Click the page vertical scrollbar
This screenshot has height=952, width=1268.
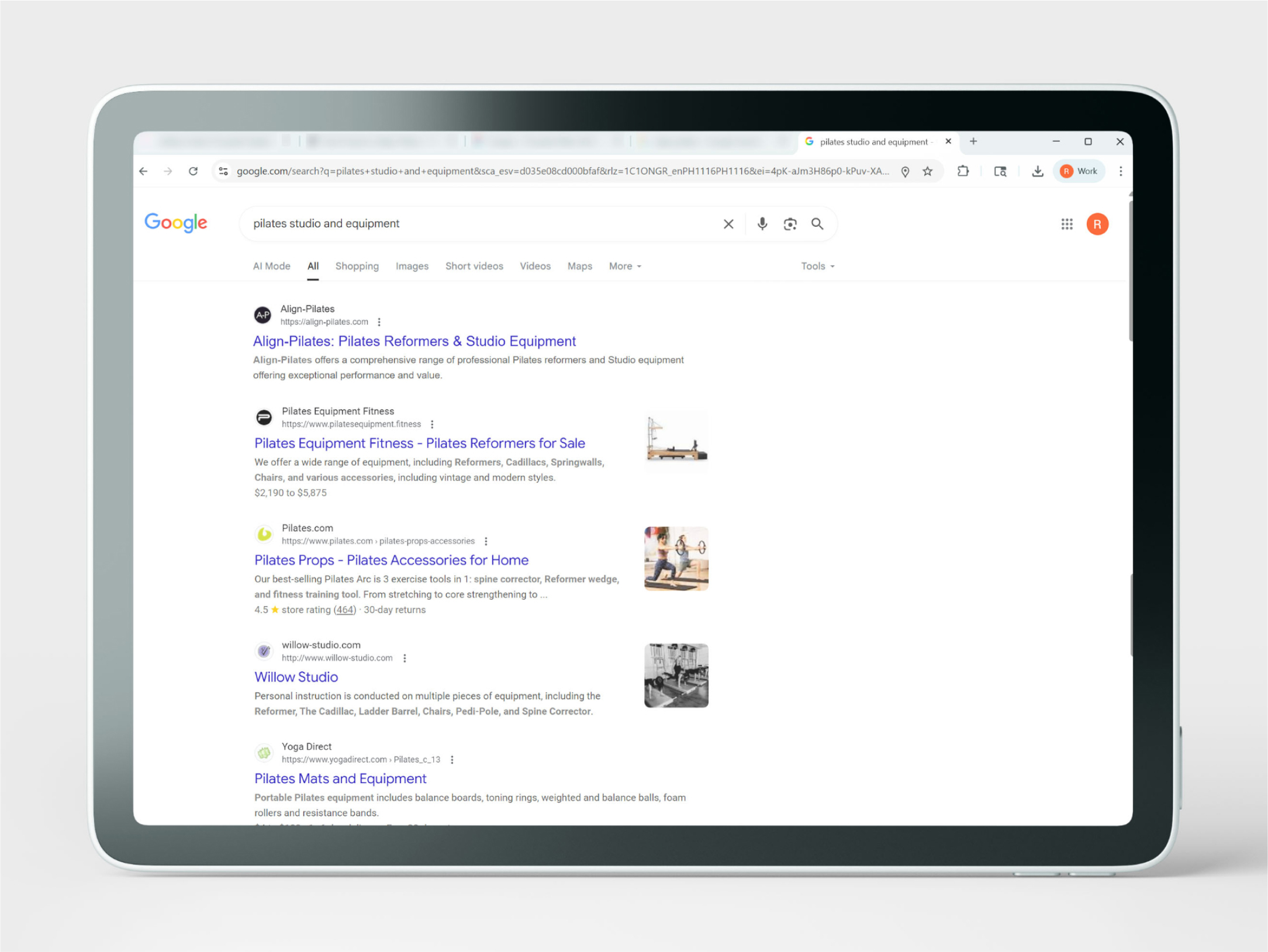tap(1130, 270)
